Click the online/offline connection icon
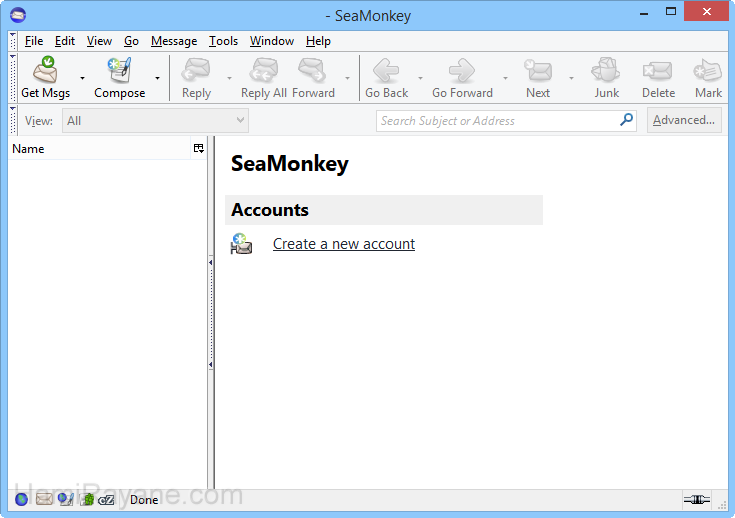 point(697,500)
